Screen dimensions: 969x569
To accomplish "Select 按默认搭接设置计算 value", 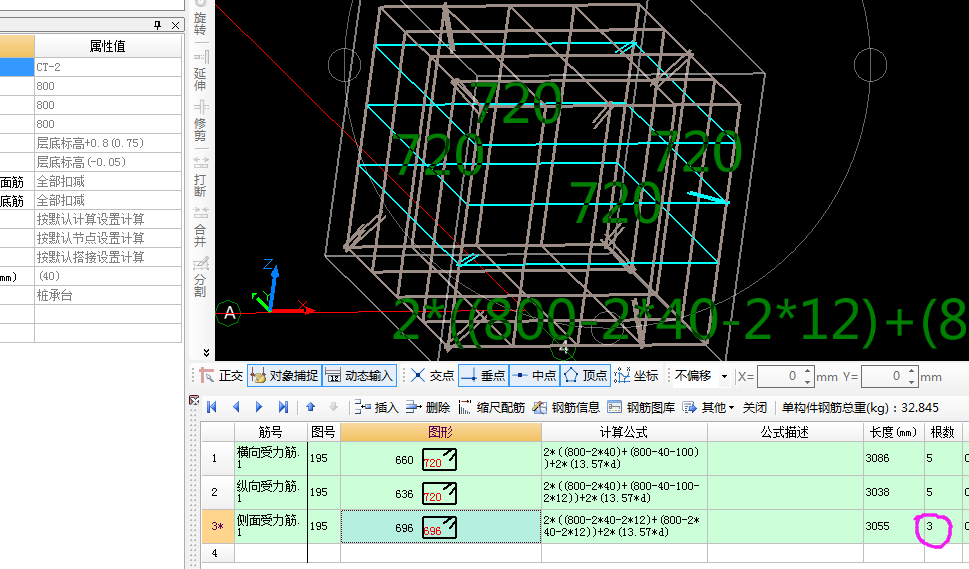I will pyautogui.click(x=108, y=257).
